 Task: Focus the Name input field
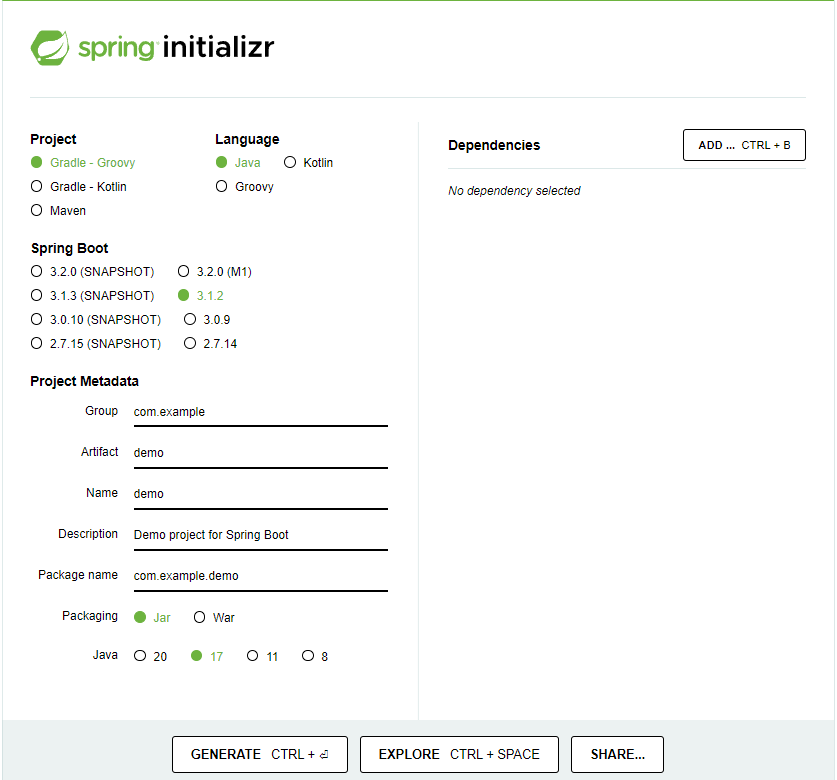tap(260, 494)
